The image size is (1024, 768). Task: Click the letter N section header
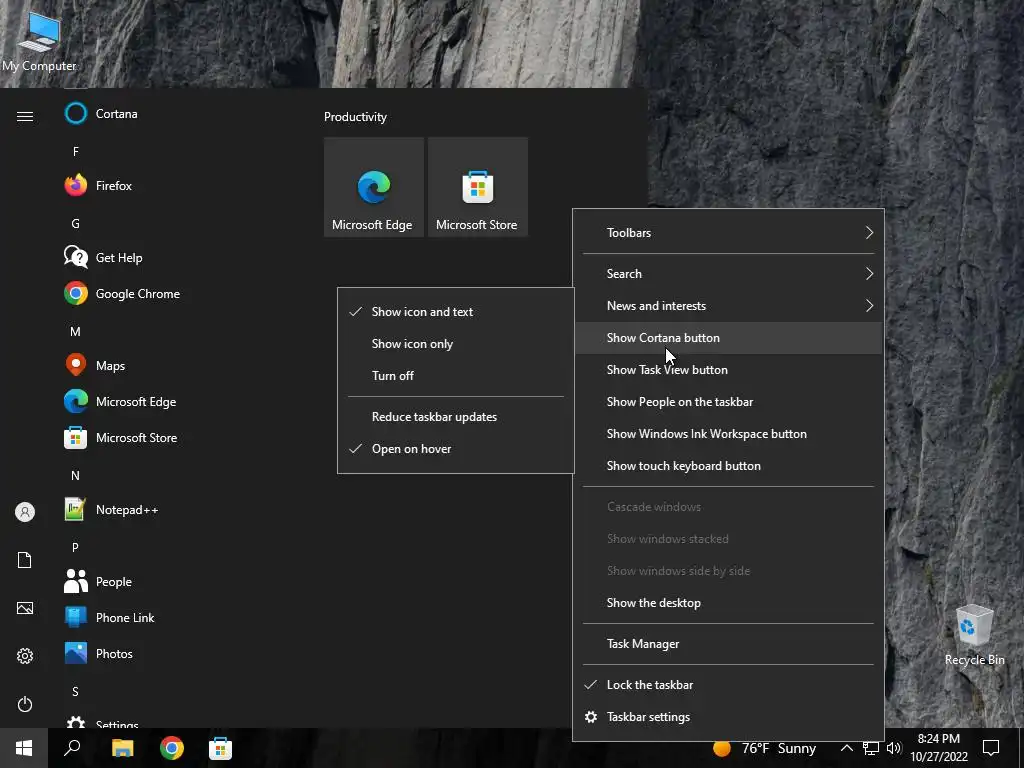pyautogui.click(x=76, y=475)
